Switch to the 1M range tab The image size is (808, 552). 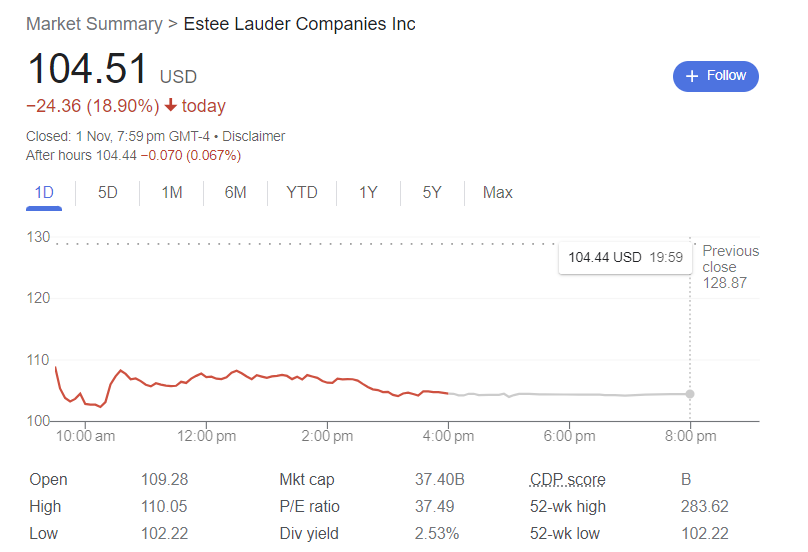(x=172, y=192)
